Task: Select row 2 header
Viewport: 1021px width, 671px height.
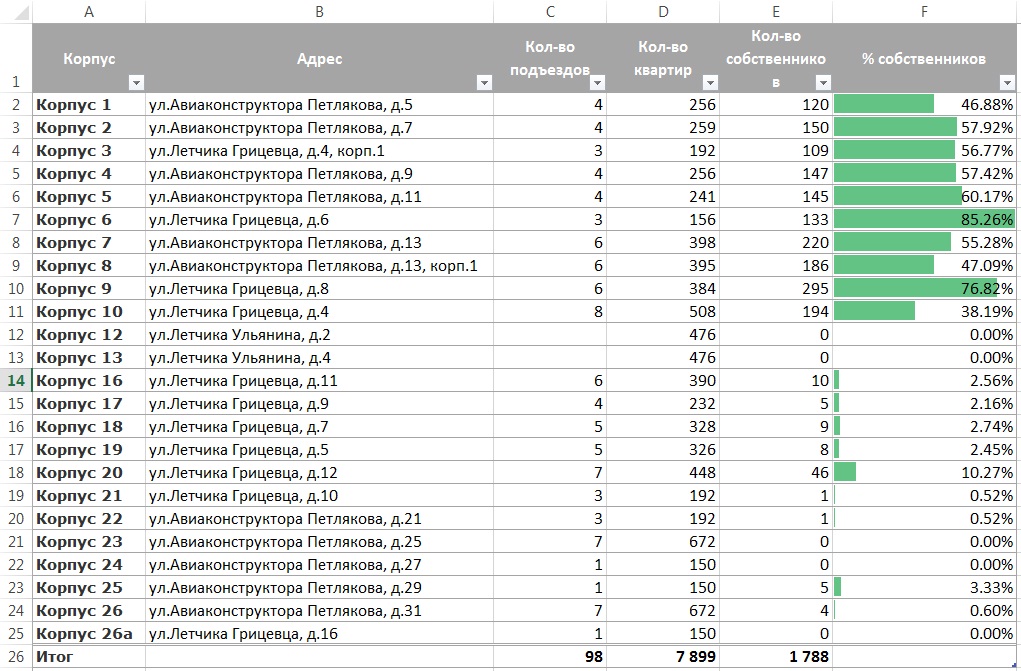Action: (x=16, y=104)
